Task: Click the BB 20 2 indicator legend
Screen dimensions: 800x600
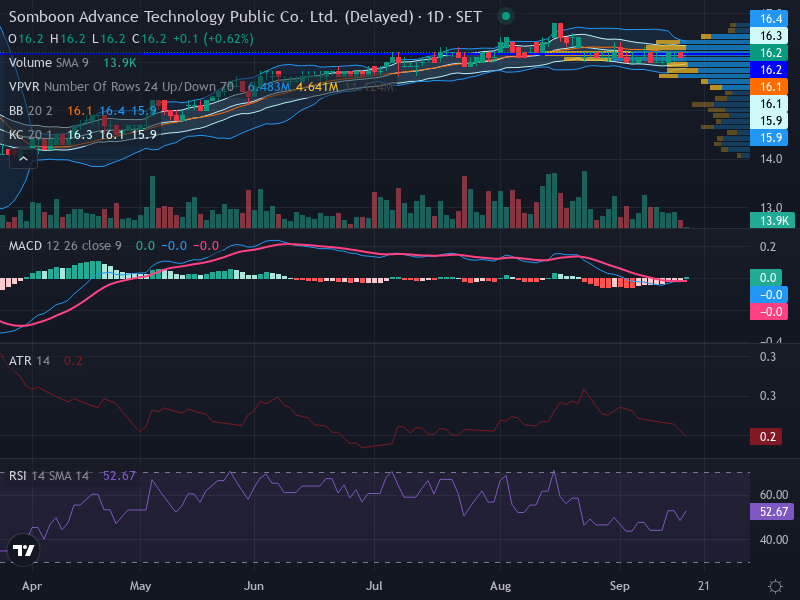Action: [x=31, y=111]
